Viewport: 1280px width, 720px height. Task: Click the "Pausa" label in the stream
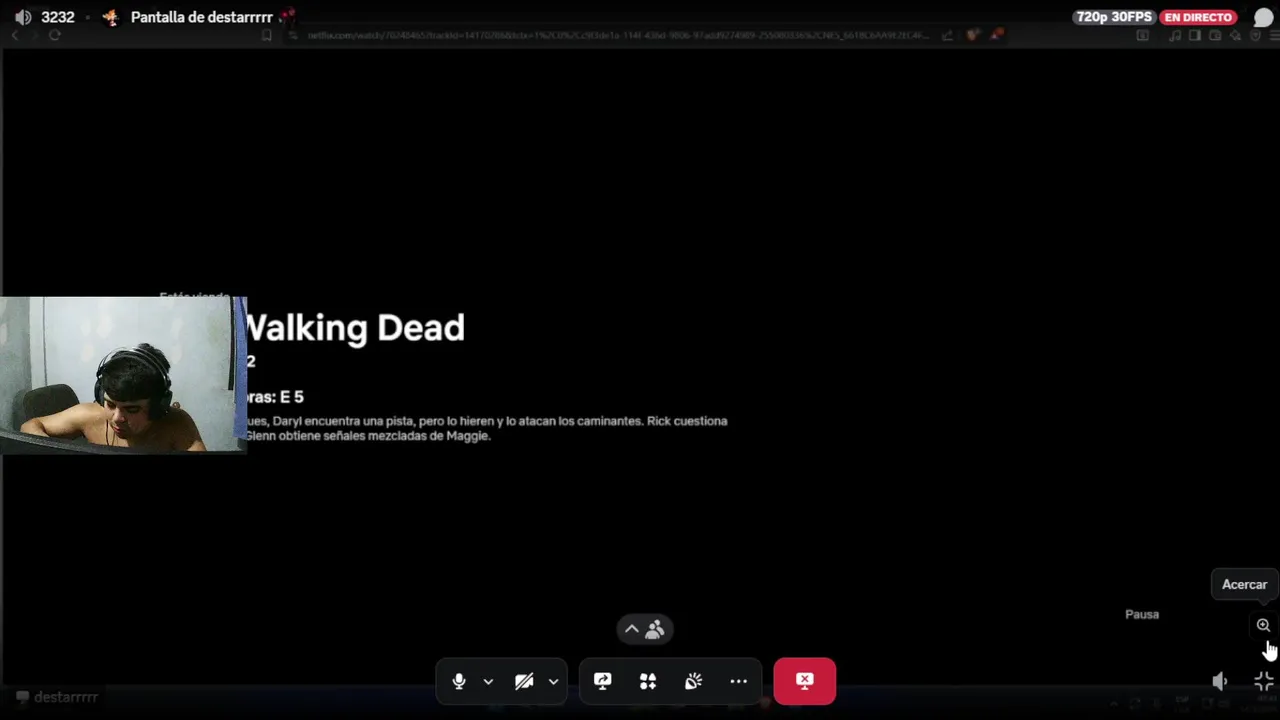1142,614
